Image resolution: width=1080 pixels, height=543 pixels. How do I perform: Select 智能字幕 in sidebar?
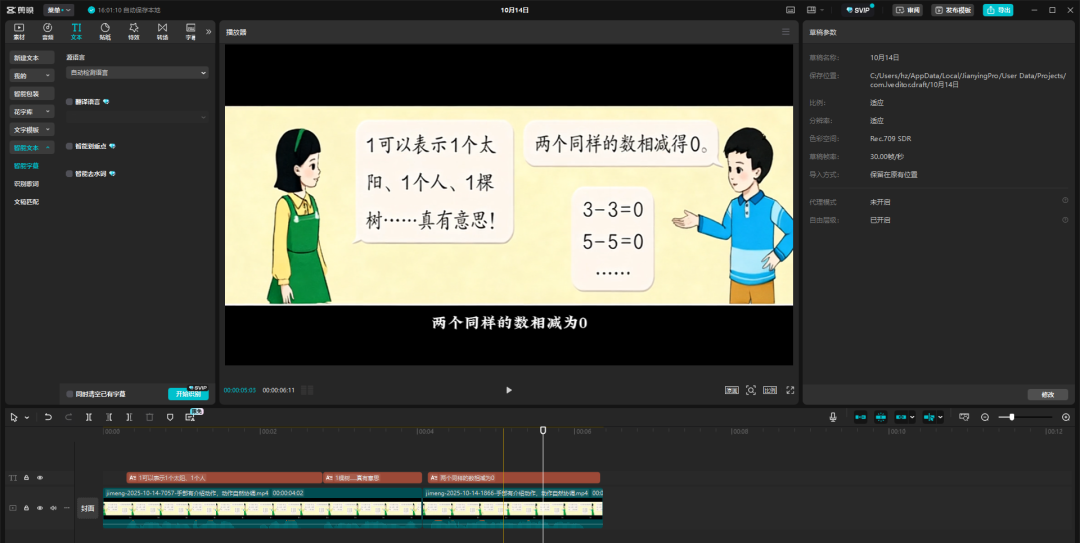(27, 166)
